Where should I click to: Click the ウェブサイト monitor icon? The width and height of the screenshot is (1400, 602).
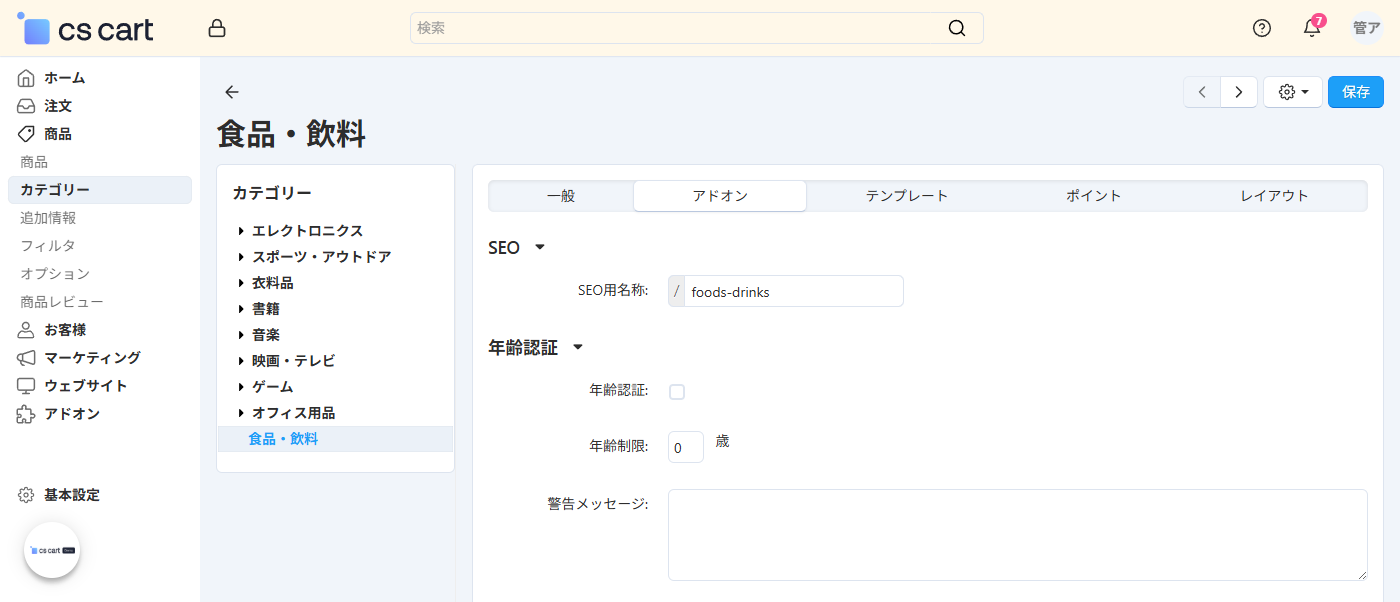click(26, 385)
